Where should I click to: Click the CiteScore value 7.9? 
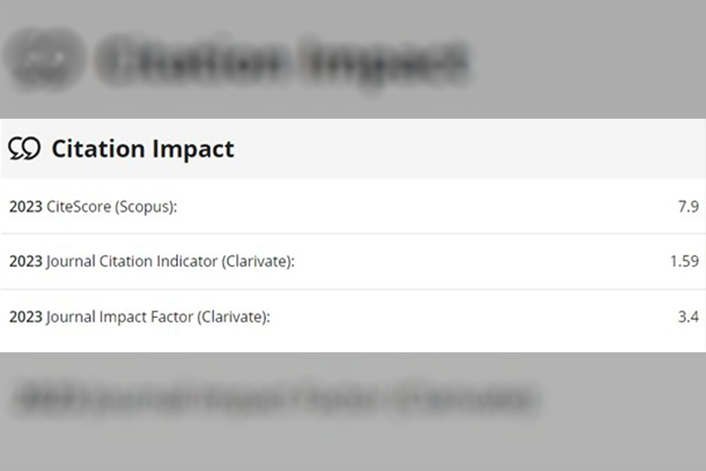(x=687, y=207)
